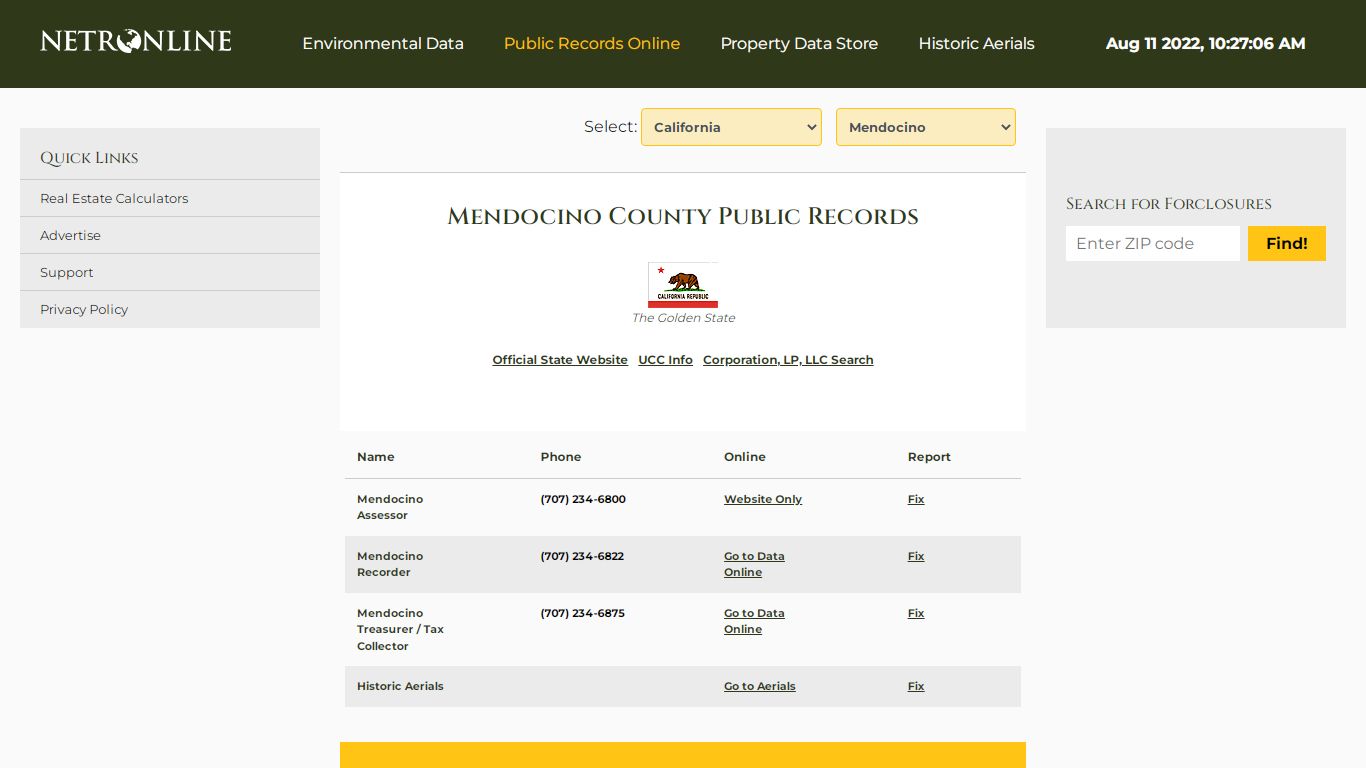The height and width of the screenshot is (768, 1366).
Task: Click The Golden State caption
Action: click(x=683, y=318)
